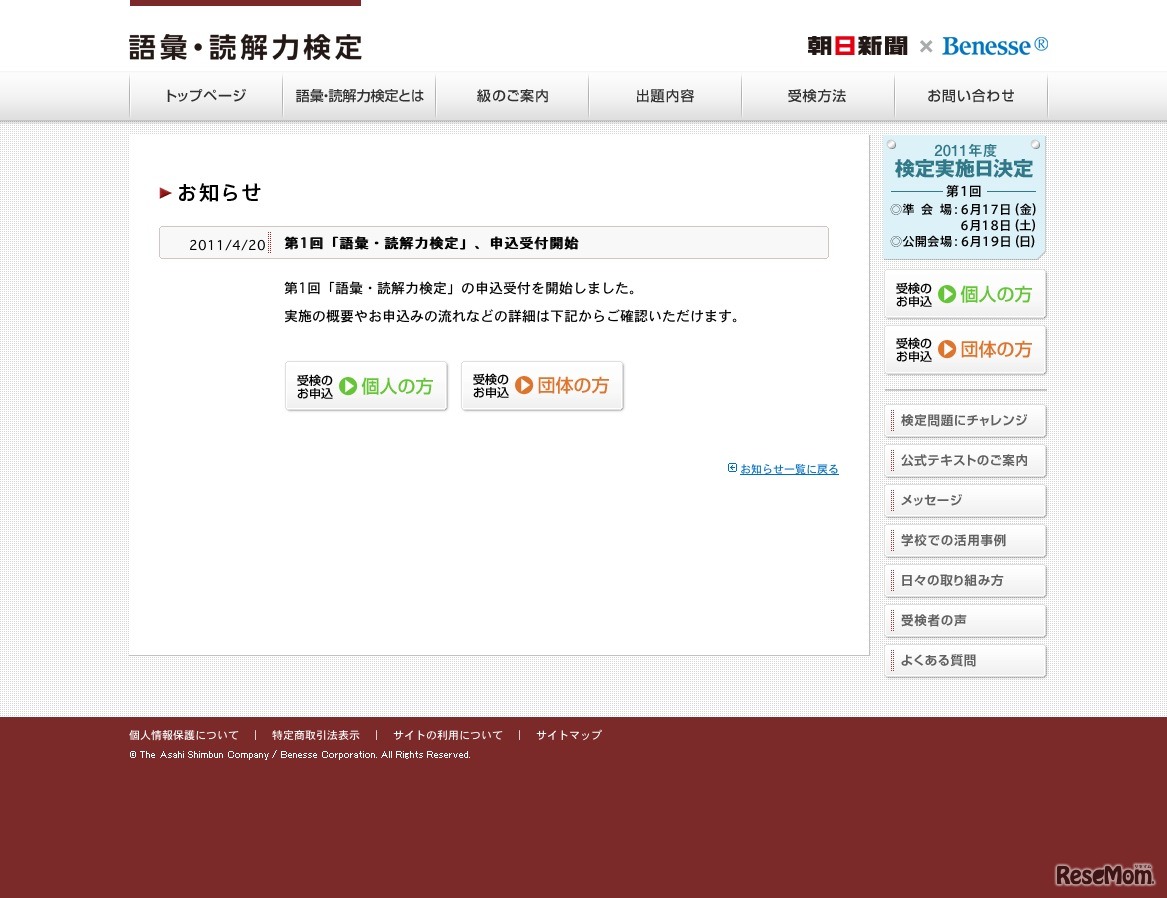Go to 級のご案内 menu item
The image size is (1167, 898).
click(512, 97)
